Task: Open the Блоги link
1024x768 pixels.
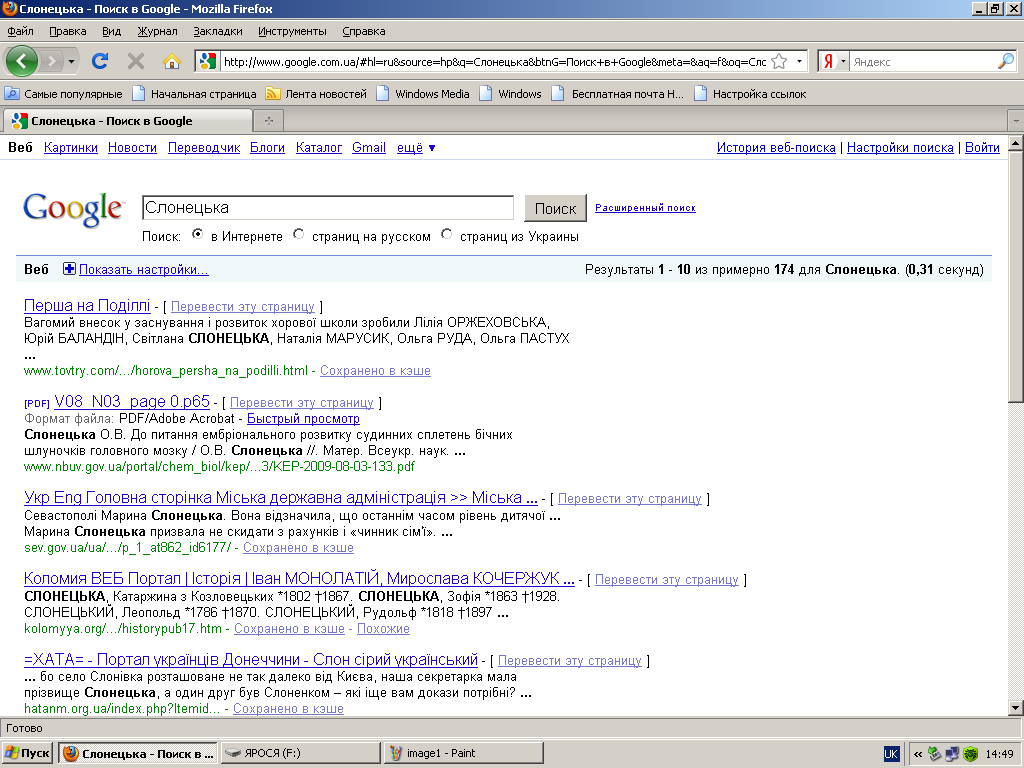Action: point(267,148)
